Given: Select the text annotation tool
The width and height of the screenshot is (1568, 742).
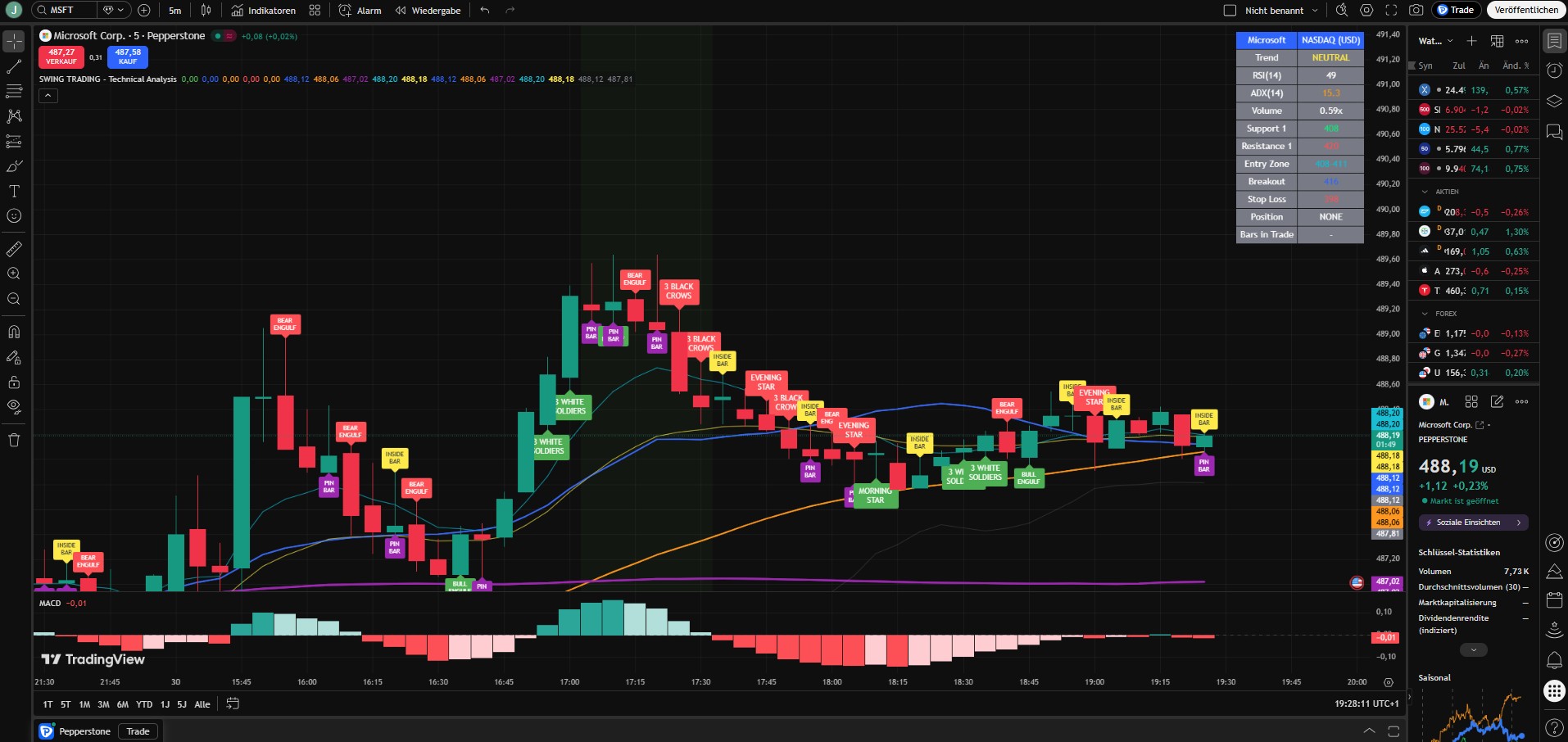Looking at the screenshot, I should point(14,192).
